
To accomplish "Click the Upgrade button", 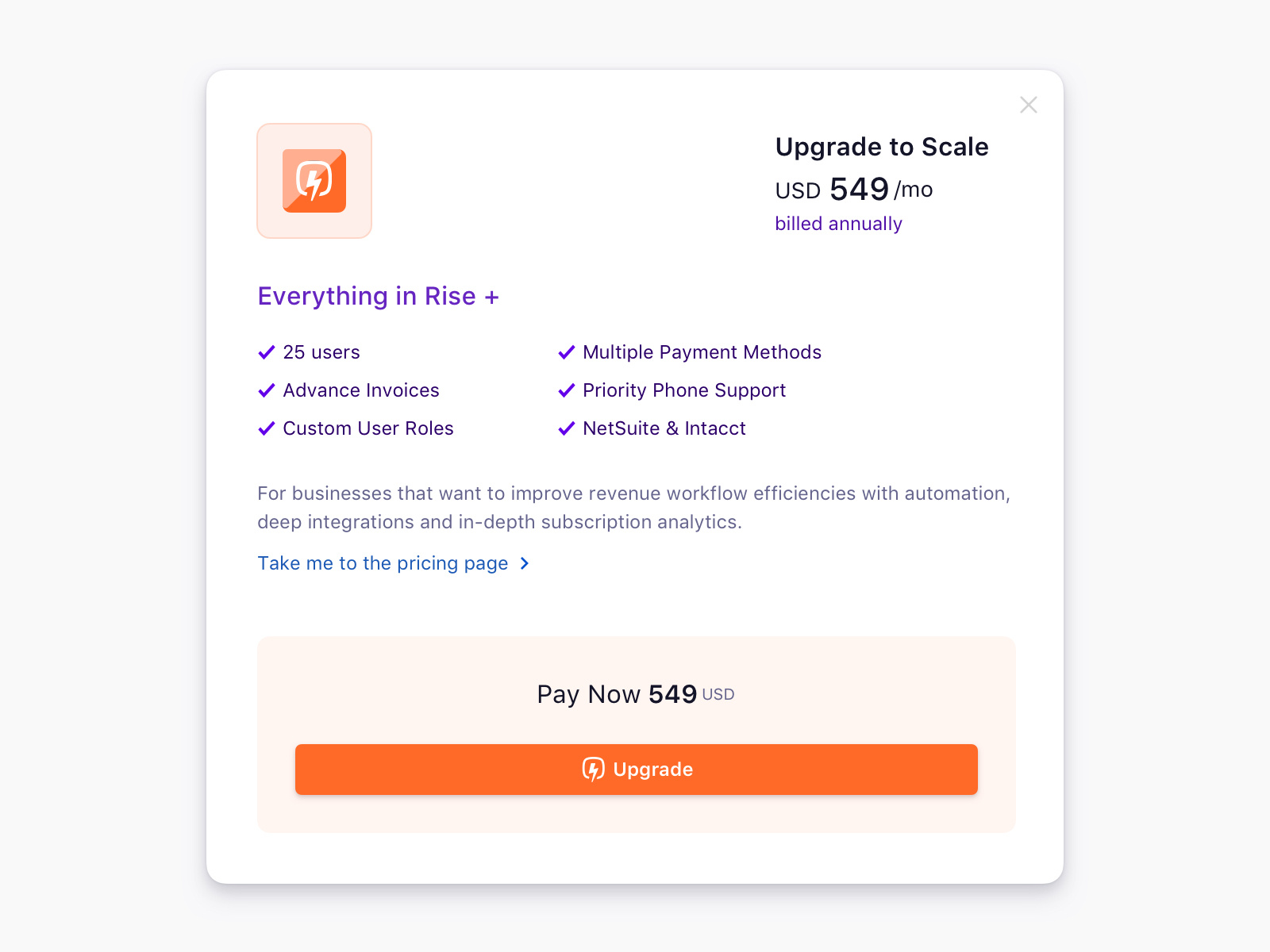I will [636, 769].
